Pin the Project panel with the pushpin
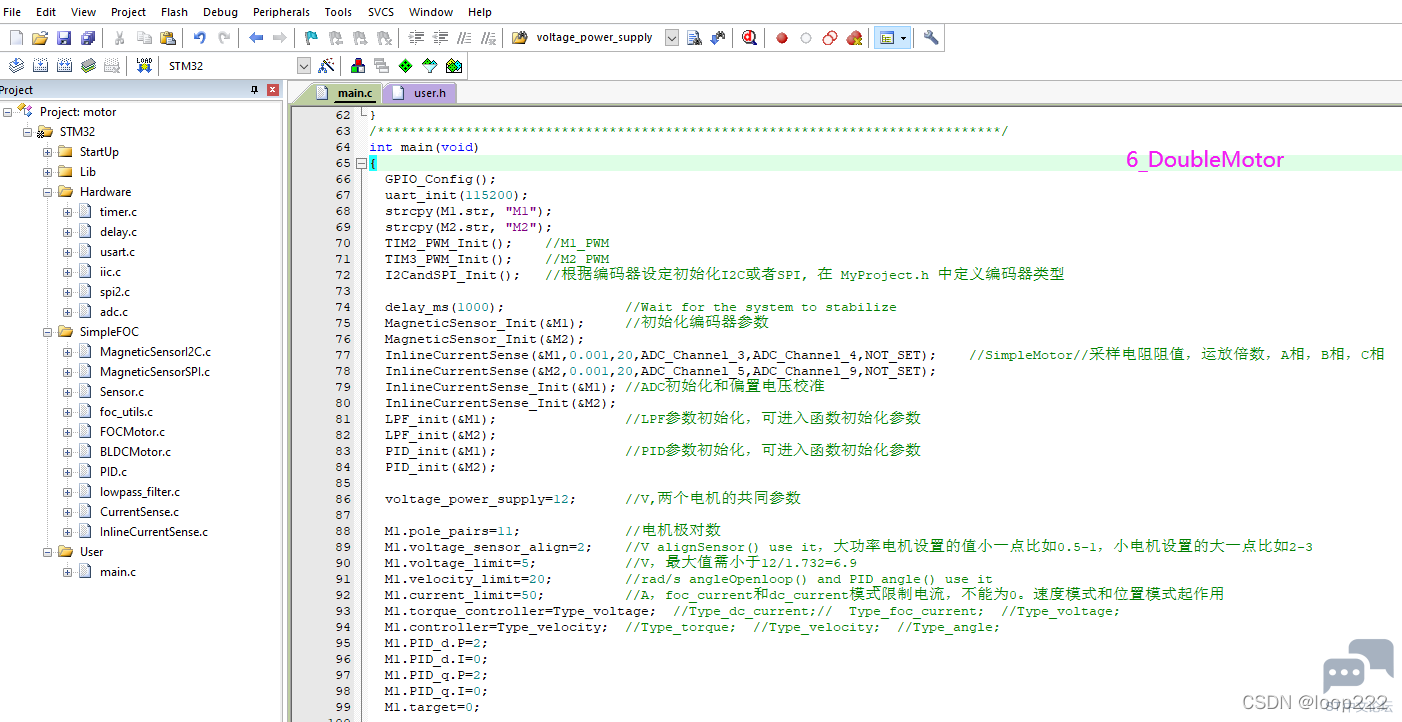Screen dimensions: 1402x722 [x=254, y=90]
